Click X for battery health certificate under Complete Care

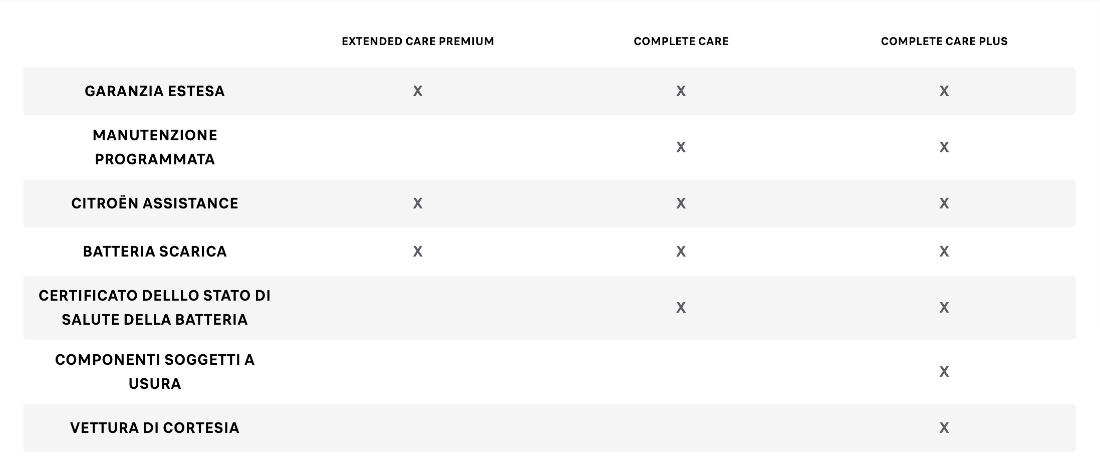pyautogui.click(x=680, y=308)
